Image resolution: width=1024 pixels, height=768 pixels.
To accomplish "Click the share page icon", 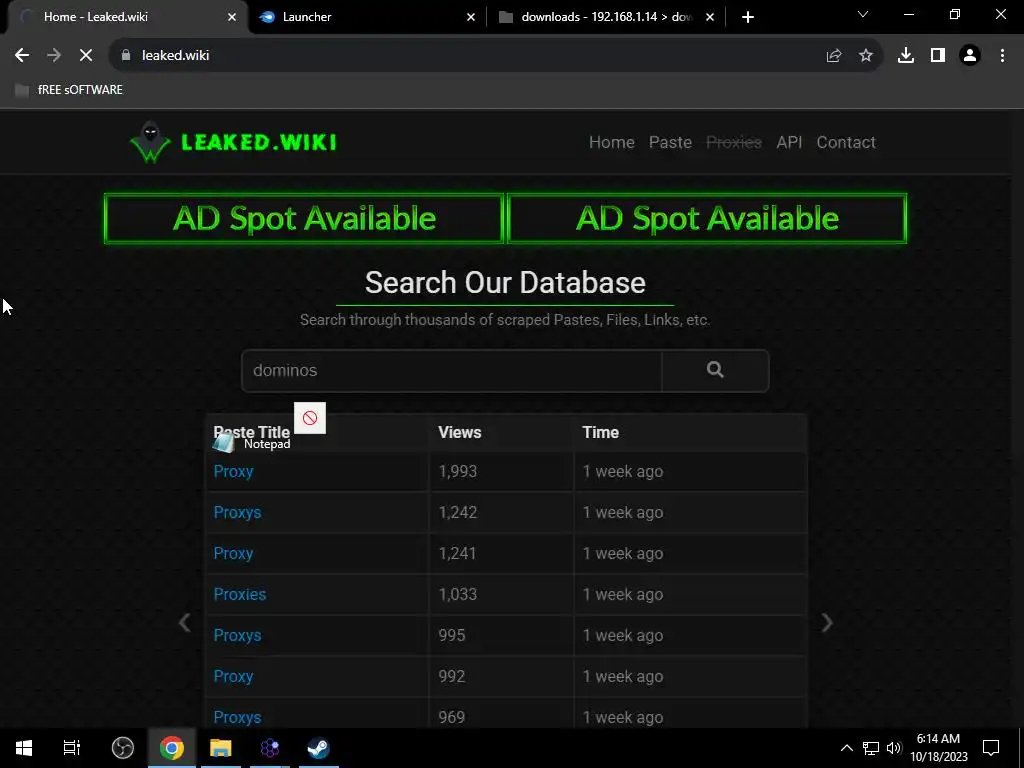I will coord(834,56).
